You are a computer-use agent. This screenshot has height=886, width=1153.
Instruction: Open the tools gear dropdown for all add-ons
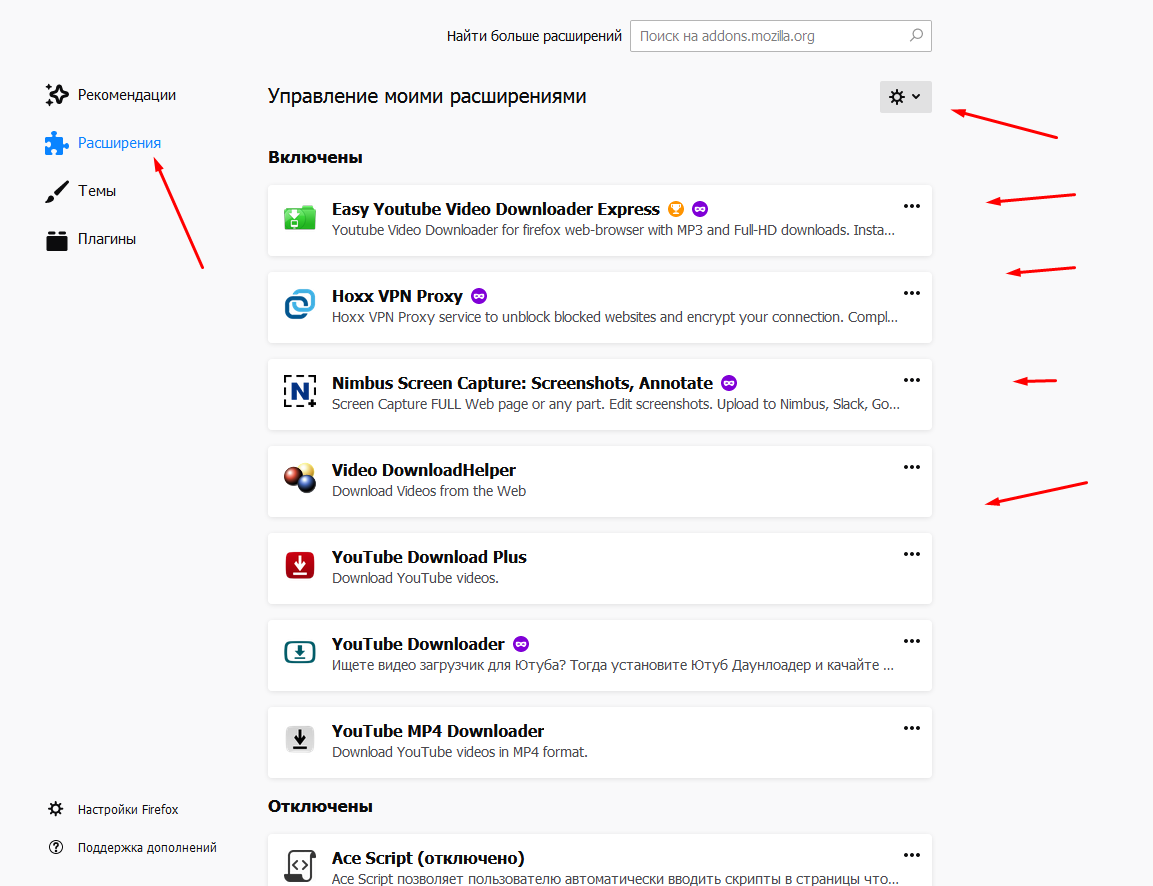(x=905, y=96)
